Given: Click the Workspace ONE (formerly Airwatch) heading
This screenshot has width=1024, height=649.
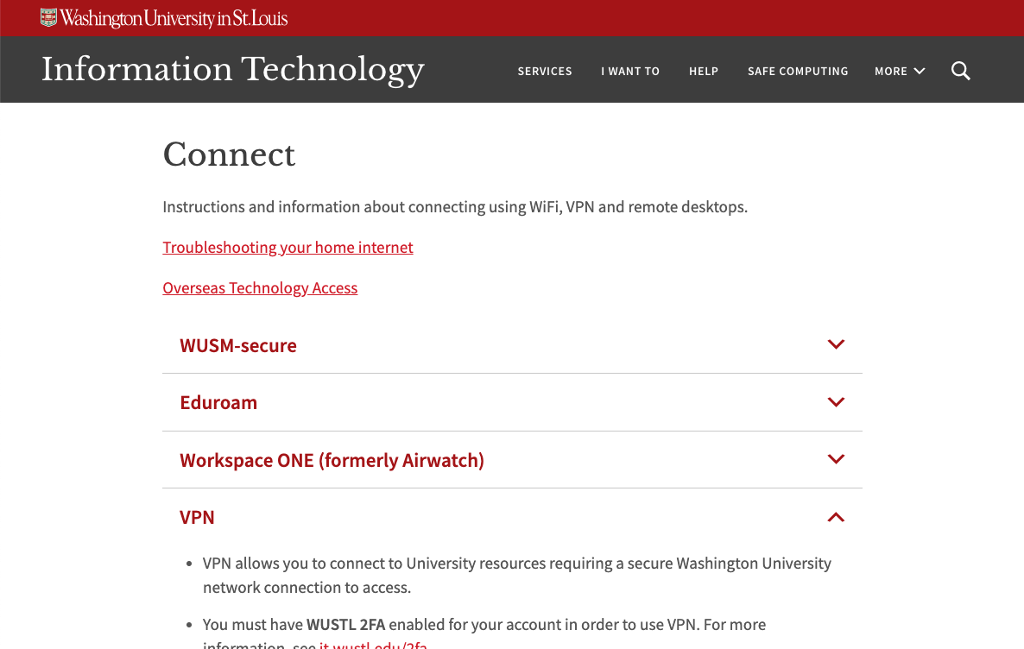Looking at the screenshot, I should coord(332,460).
